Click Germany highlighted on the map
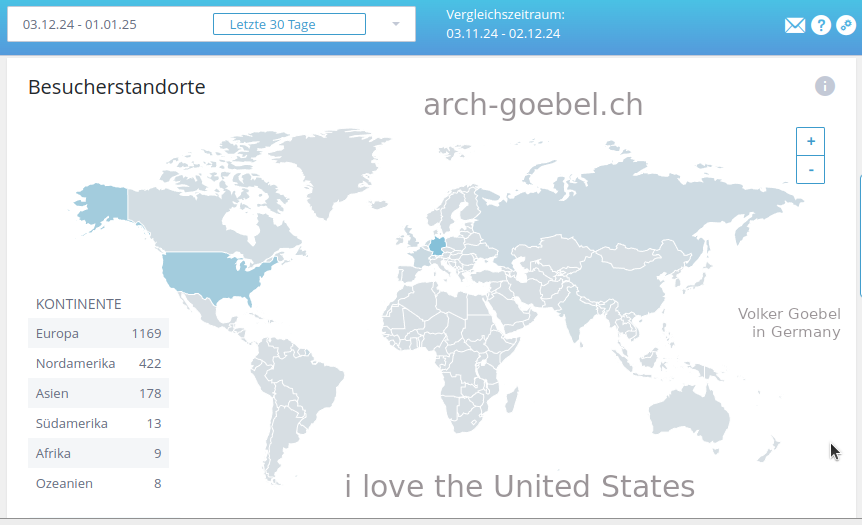The height and width of the screenshot is (525, 862). [437, 246]
